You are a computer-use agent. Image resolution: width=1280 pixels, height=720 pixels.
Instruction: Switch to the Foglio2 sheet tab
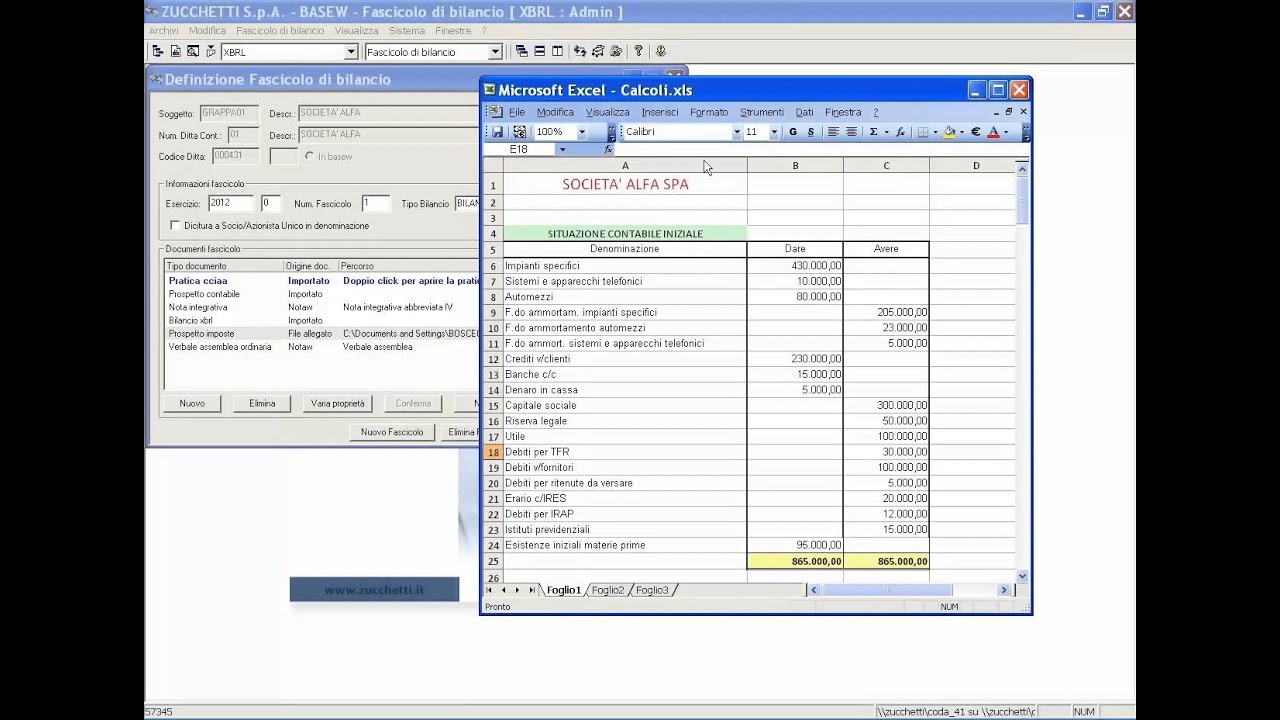(608, 590)
